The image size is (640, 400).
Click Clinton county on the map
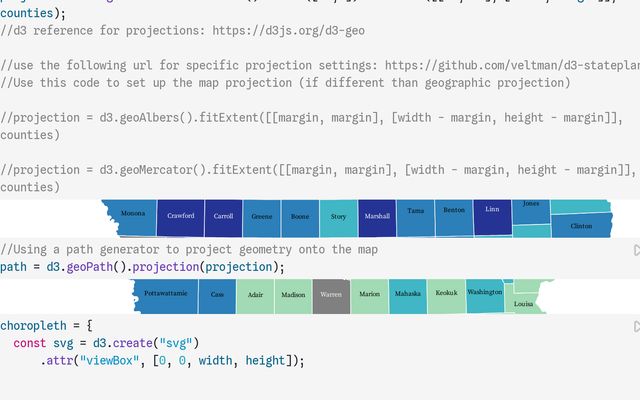click(x=581, y=226)
